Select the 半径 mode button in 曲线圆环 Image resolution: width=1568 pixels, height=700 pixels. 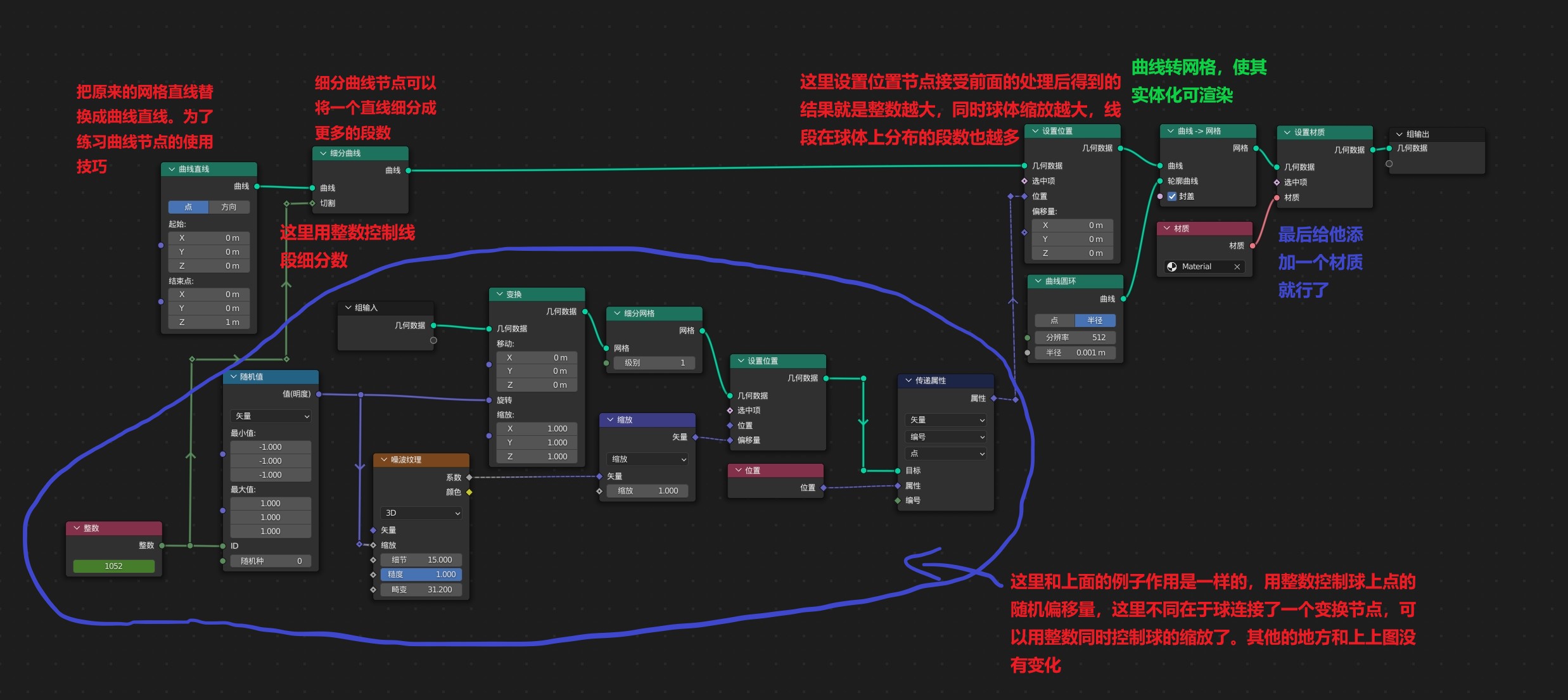click(1094, 321)
